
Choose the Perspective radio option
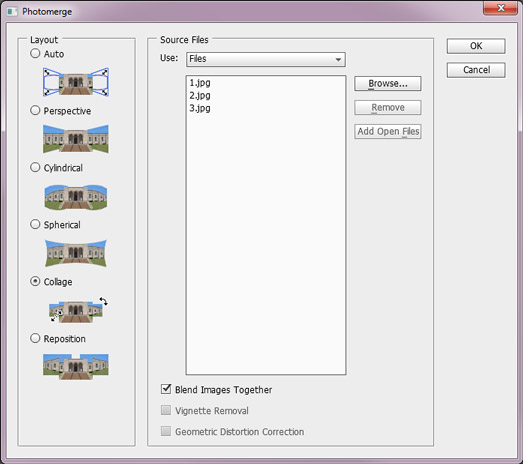coord(35,110)
